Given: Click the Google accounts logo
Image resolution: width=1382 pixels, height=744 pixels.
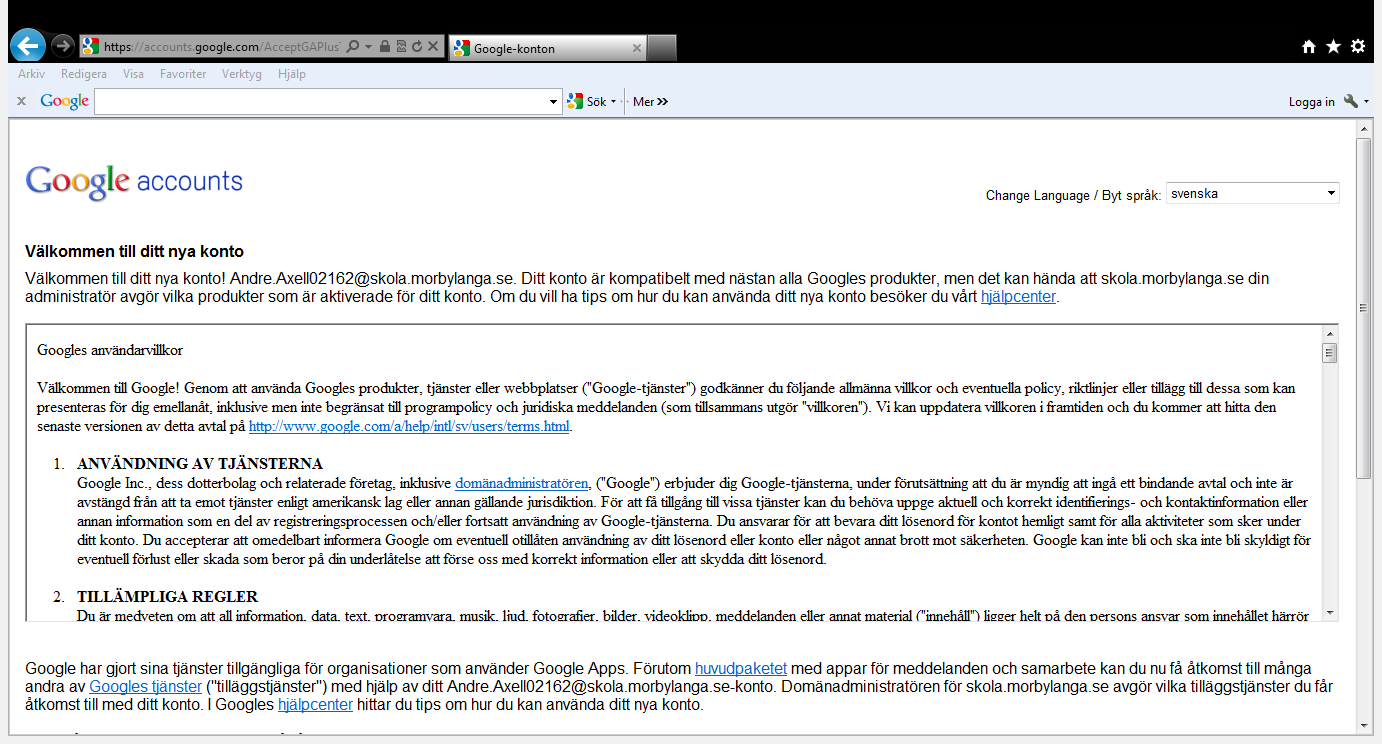Looking at the screenshot, I should click(x=134, y=181).
